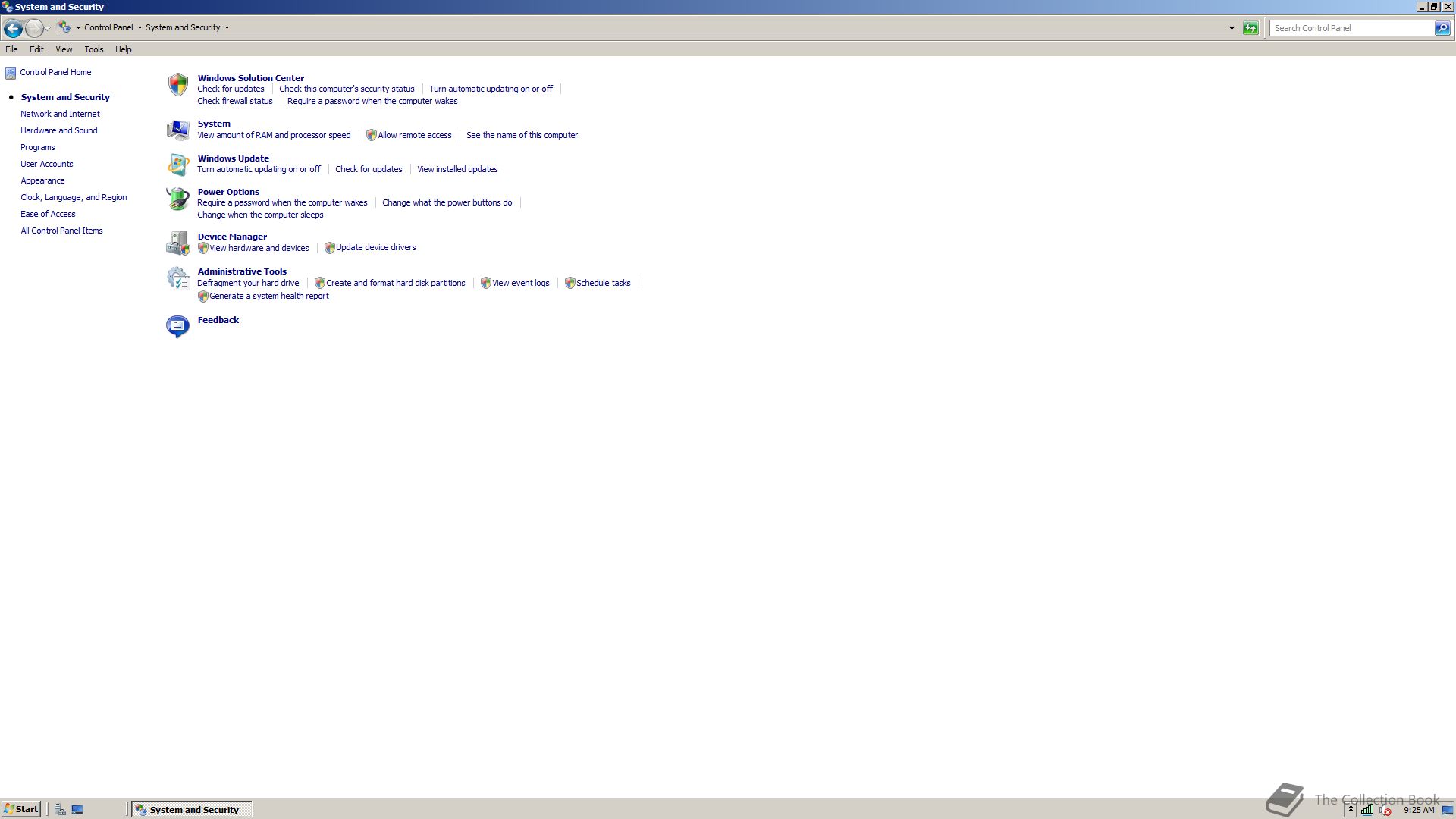Image resolution: width=1456 pixels, height=819 pixels.
Task: Open Ease of Access category
Action: 48,214
